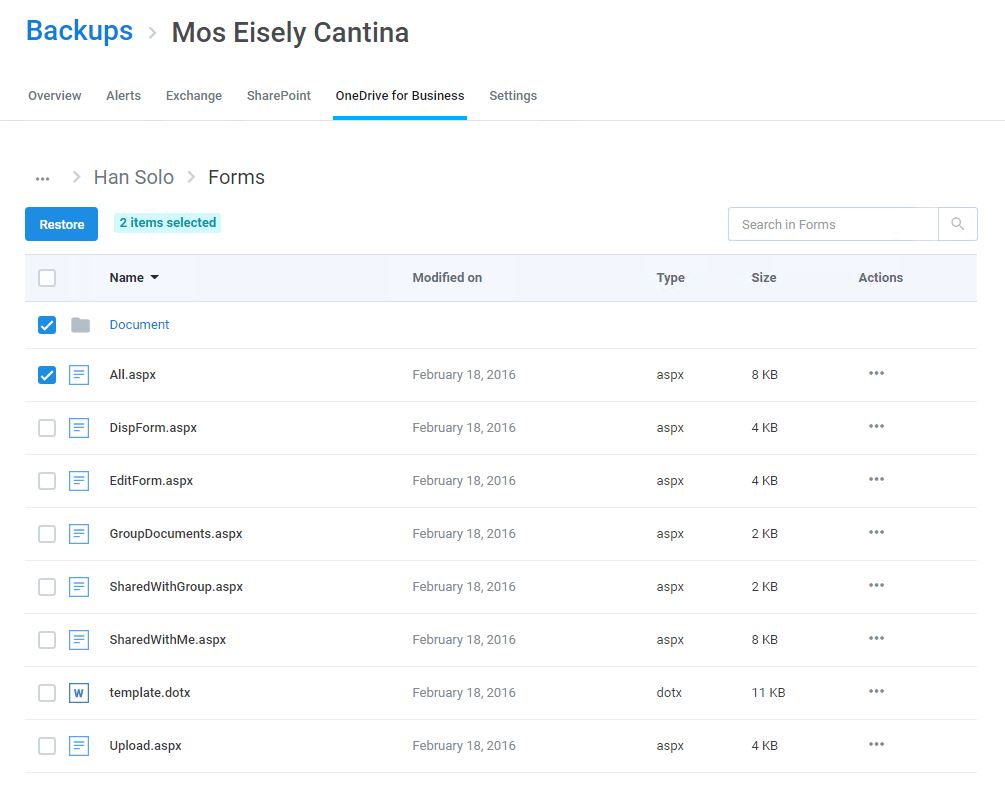Screen dimensions: 1005x808
Task: Open actions ellipsis for GroupDocuments.aspx
Action: [x=876, y=532]
